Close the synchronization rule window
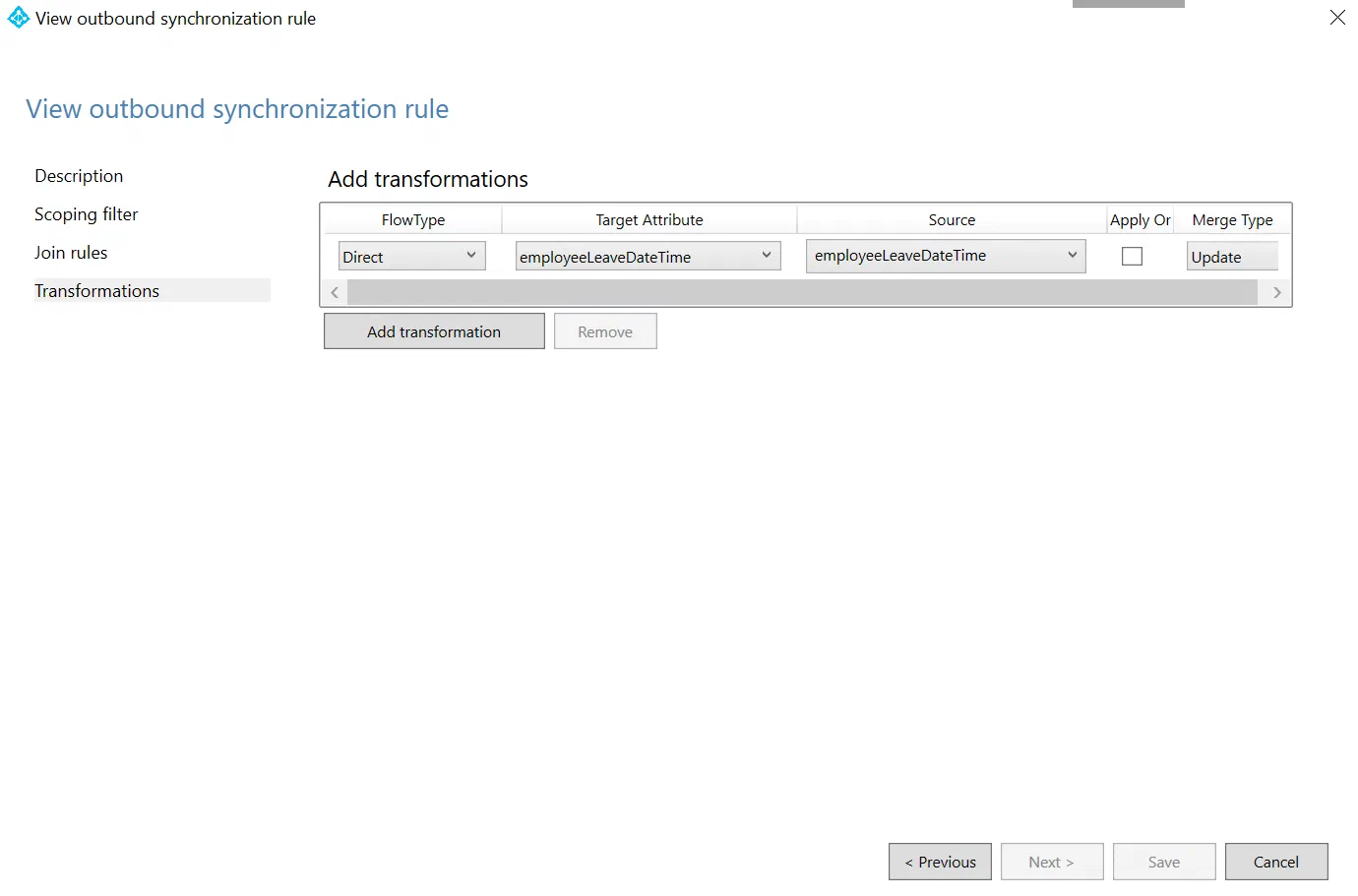Viewport: 1358px width, 896px height. 1337,18
